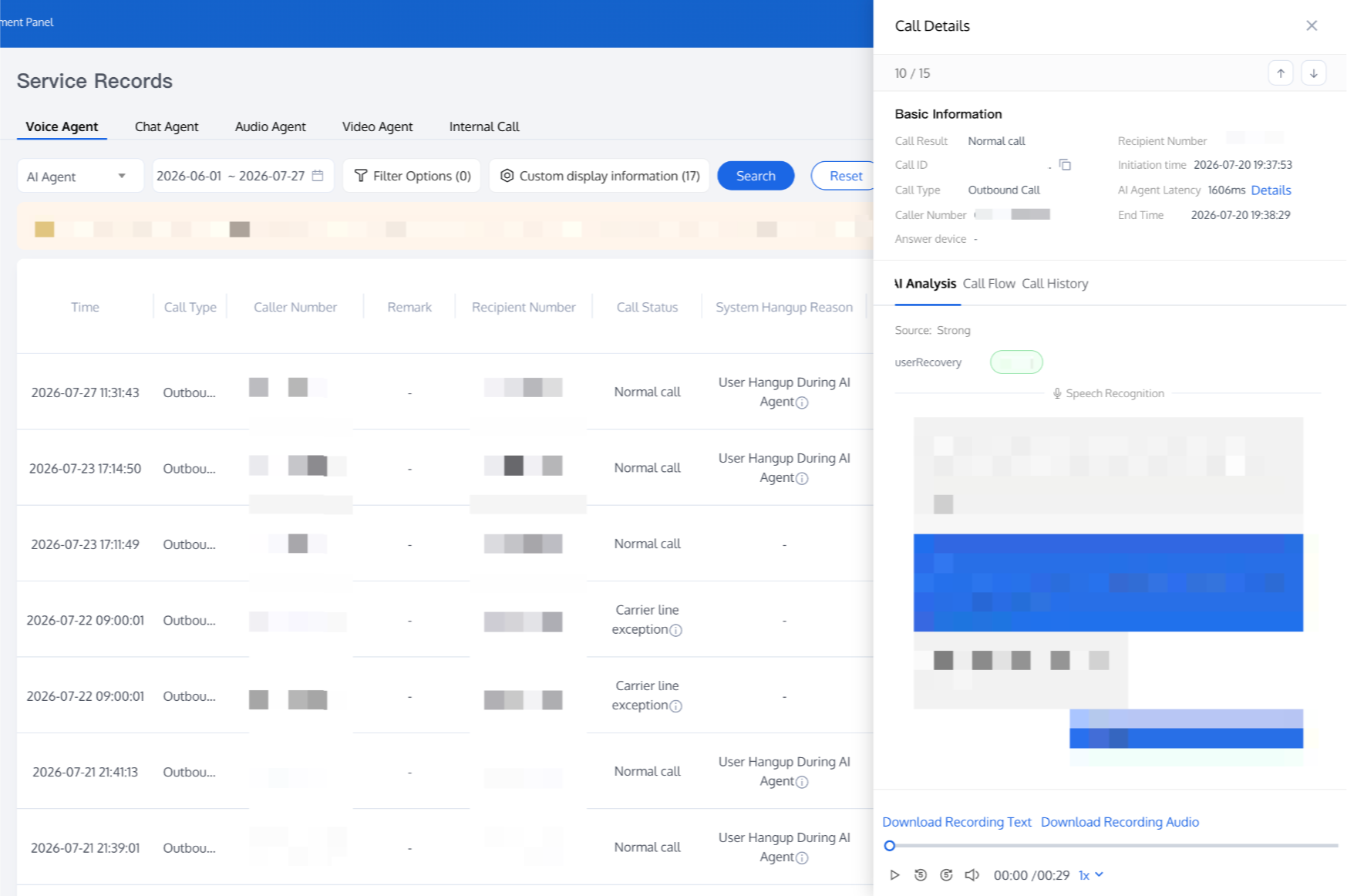Switch to Internal Call tab

pos(484,126)
